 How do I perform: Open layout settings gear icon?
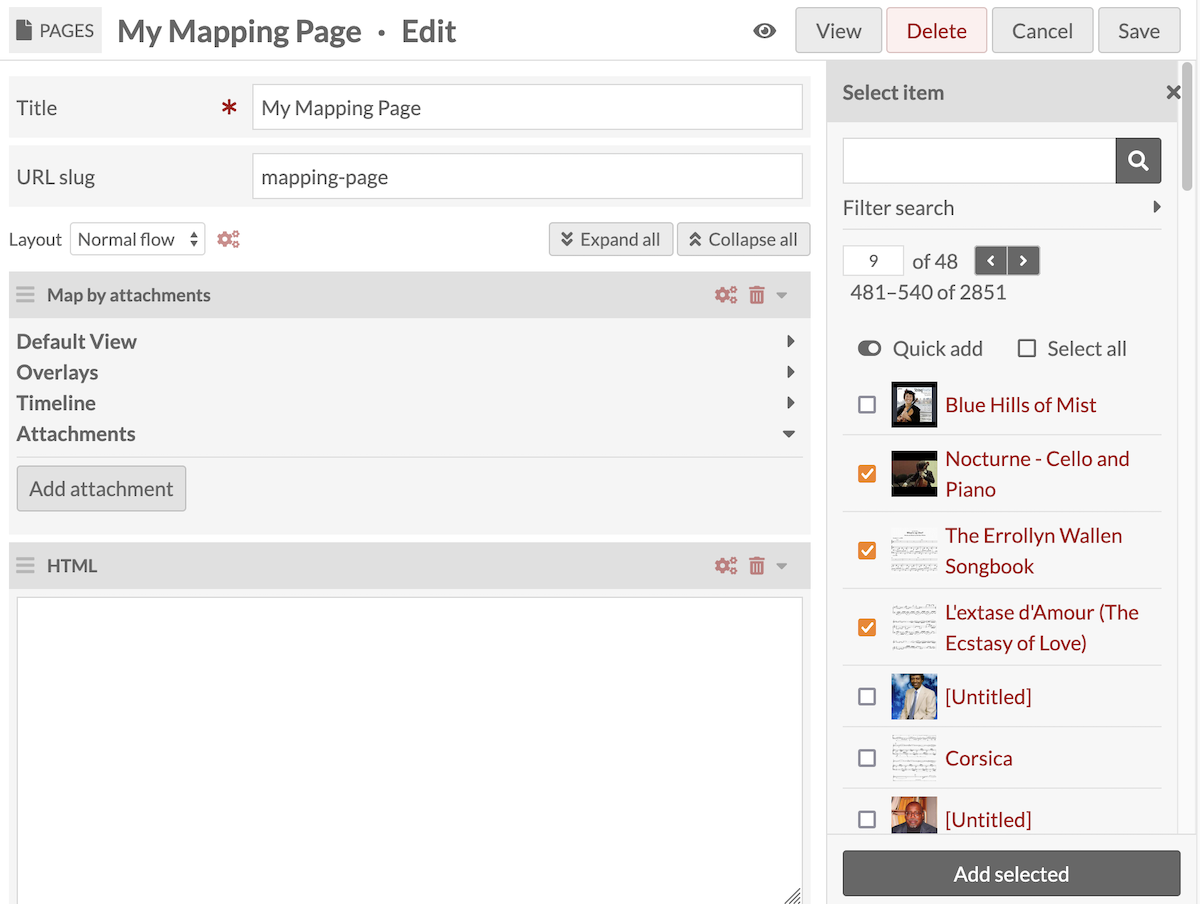[228, 239]
